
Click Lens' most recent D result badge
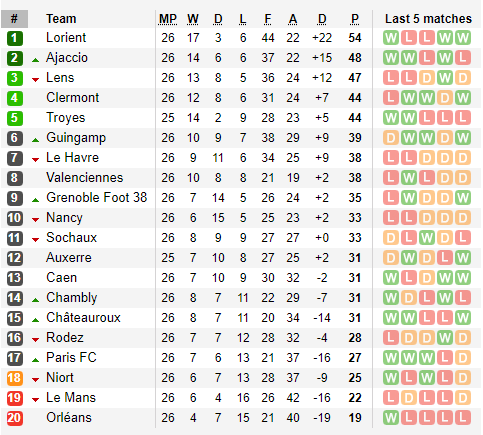pyautogui.click(x=463, y=78)
